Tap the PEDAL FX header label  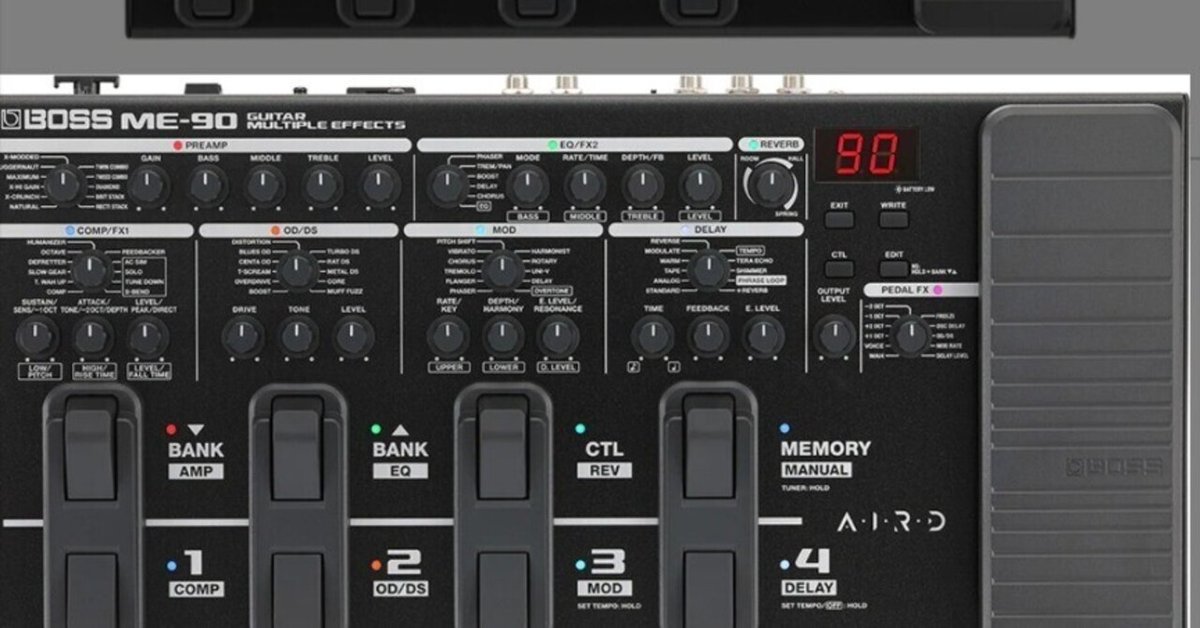coord(905,290)
